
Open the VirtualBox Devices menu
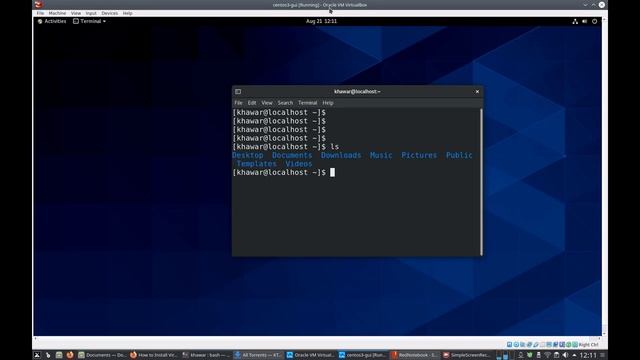[x=109, y=13]
